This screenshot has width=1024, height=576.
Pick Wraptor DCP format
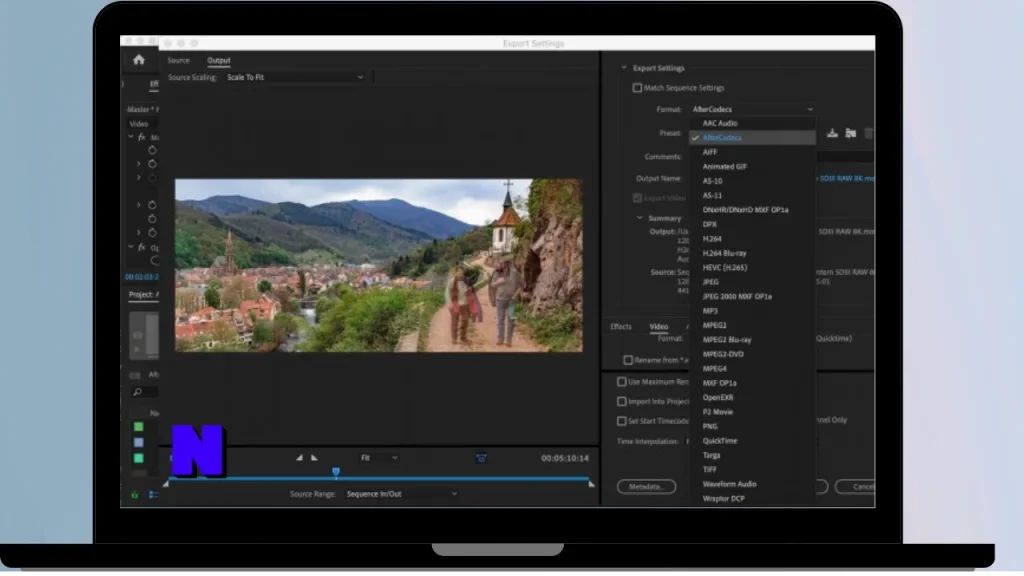[752, 498]
